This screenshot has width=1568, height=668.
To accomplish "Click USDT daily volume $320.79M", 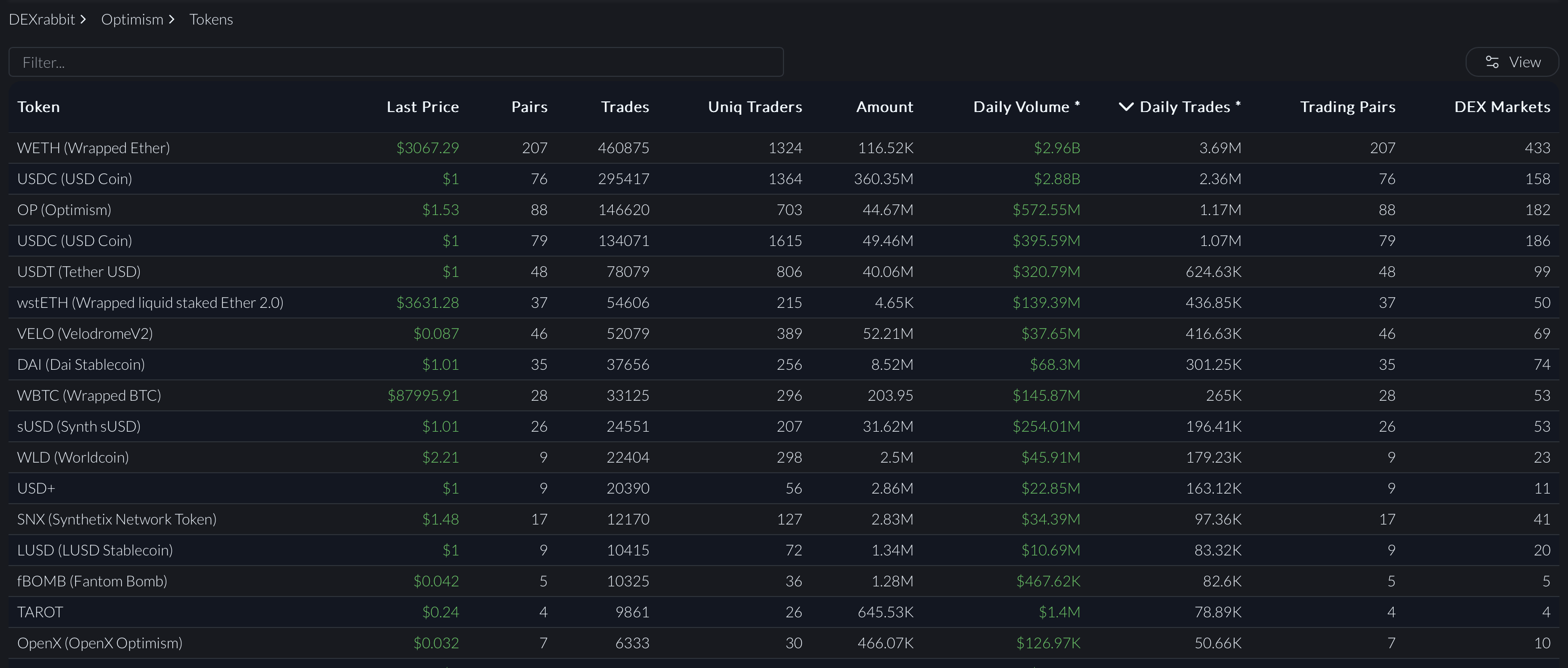I will [x=1046, y=272].
